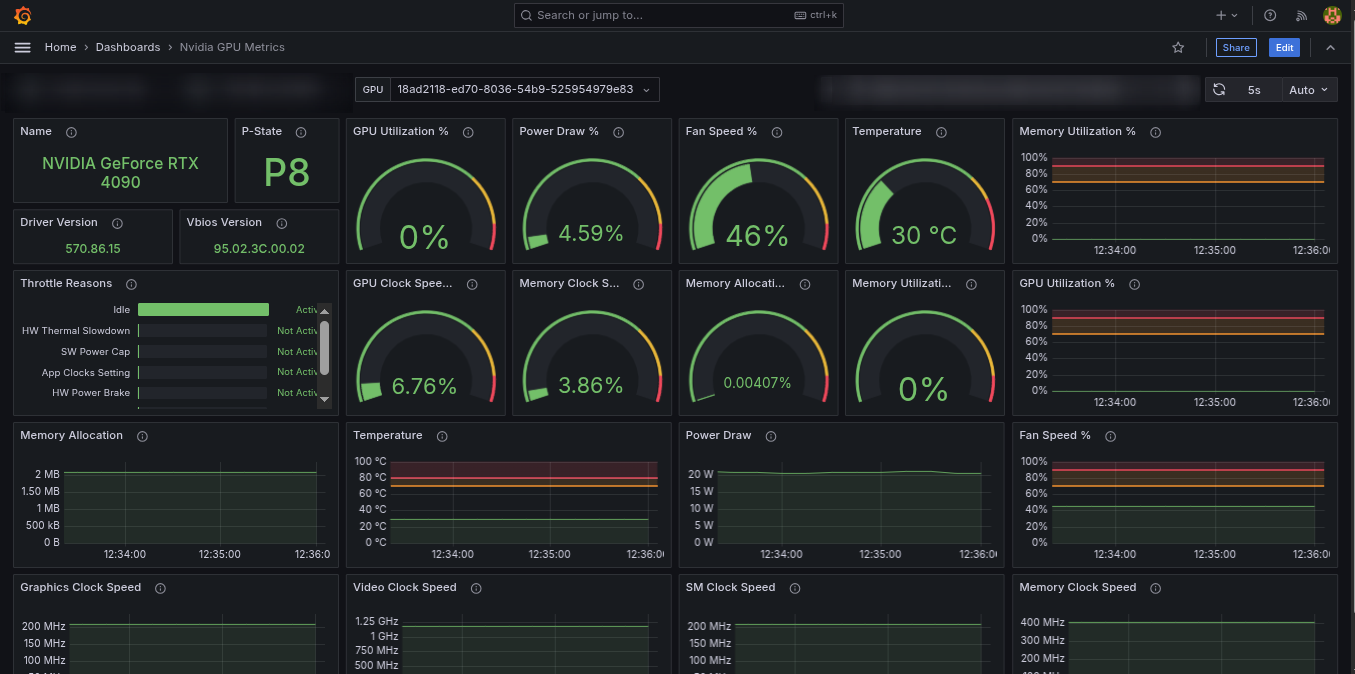Show info icon for GPU Utilization % gauge
1355x674 pixels.
click(x=468, y=132)
